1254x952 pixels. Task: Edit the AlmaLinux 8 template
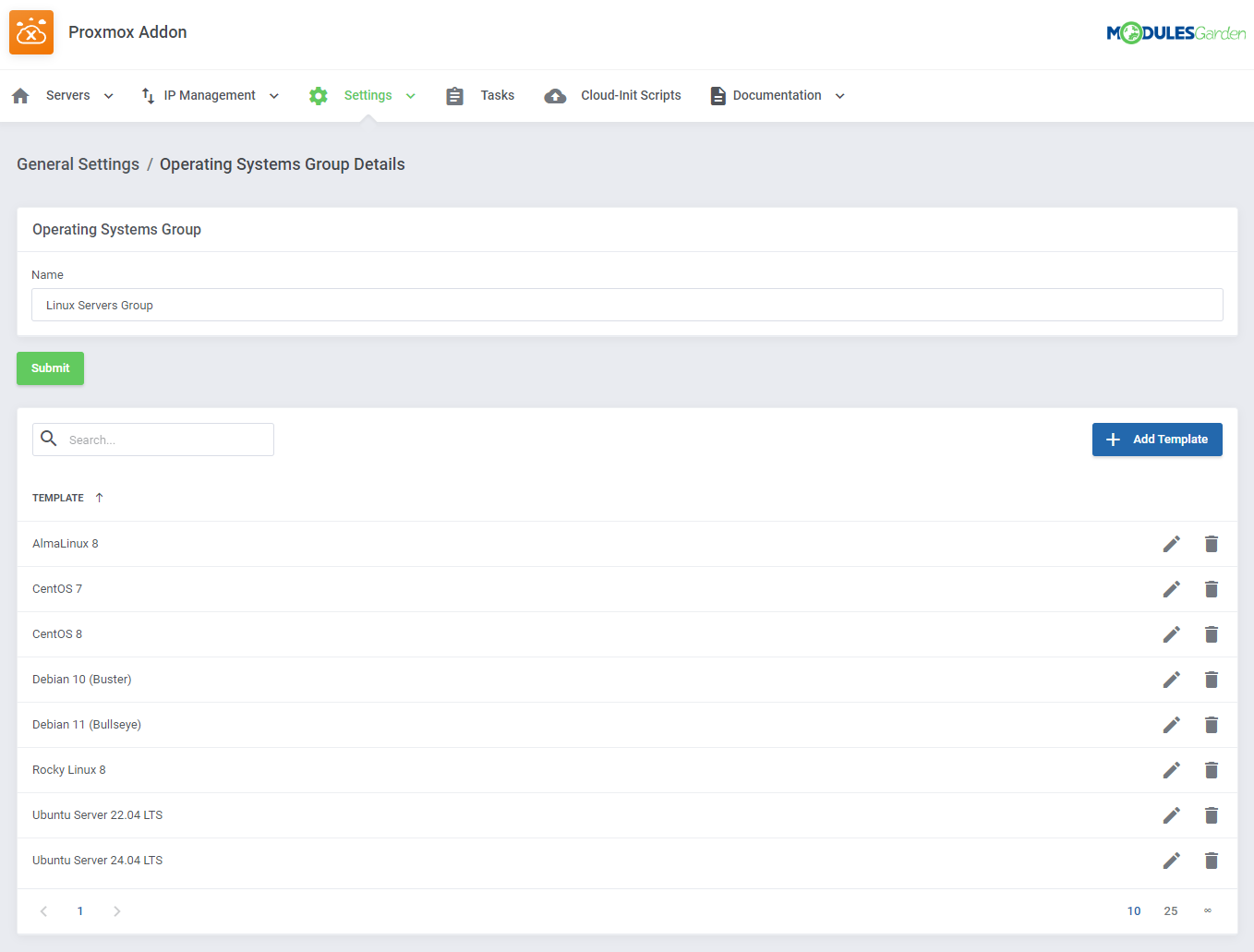pyautogui.click(x=1171, y=544)
